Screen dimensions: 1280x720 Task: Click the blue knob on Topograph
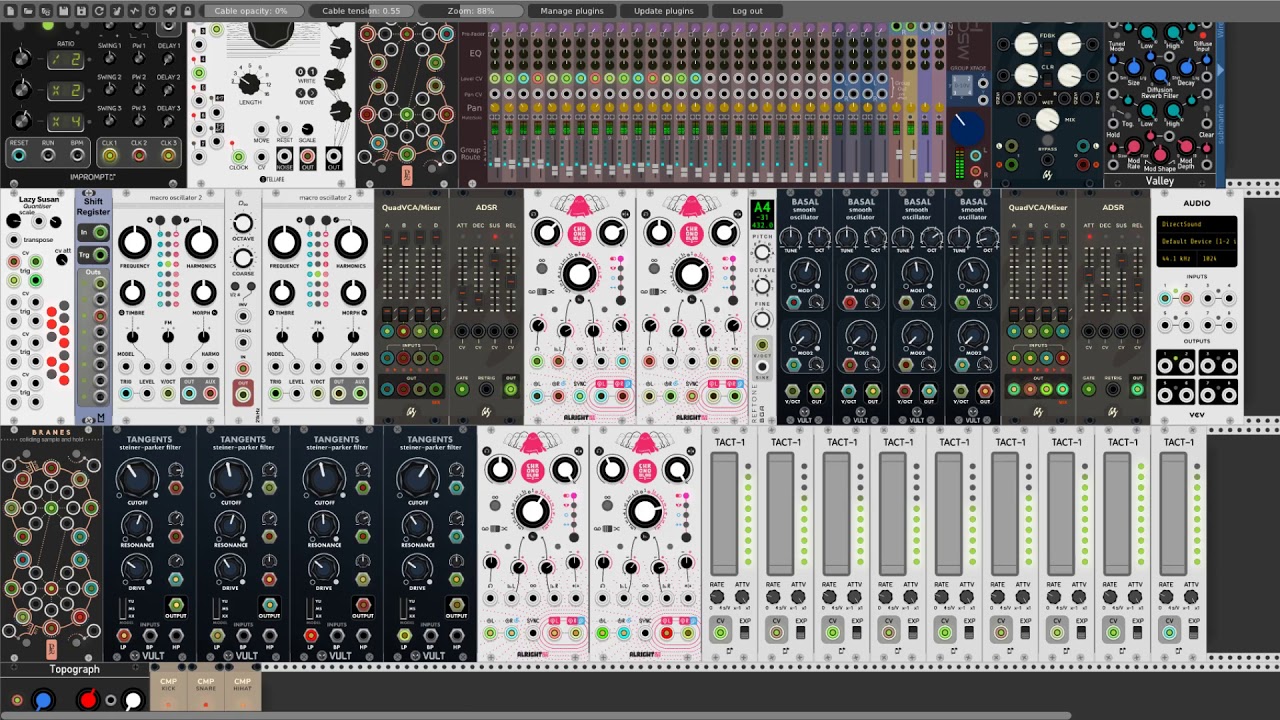pyautogui.click(x=42, y=700)
